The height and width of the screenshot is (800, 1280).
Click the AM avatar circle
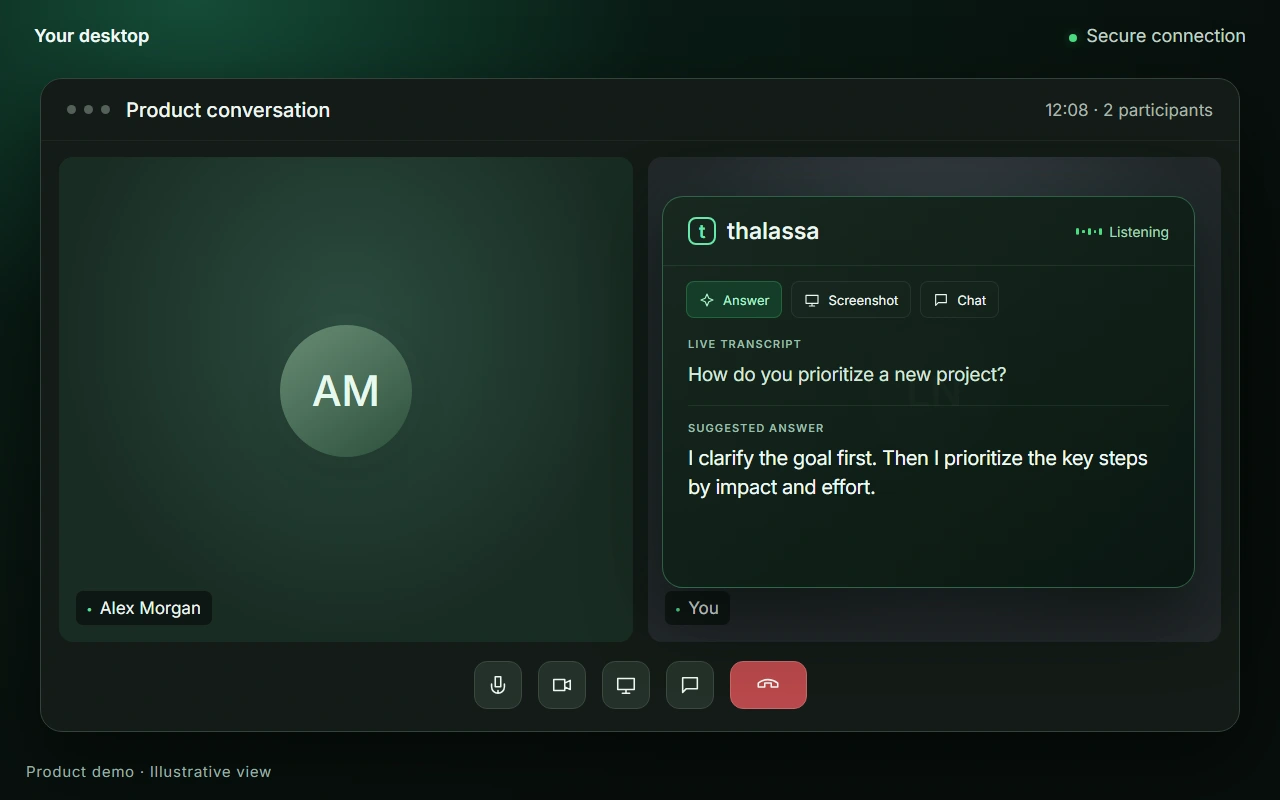point(346,391)
